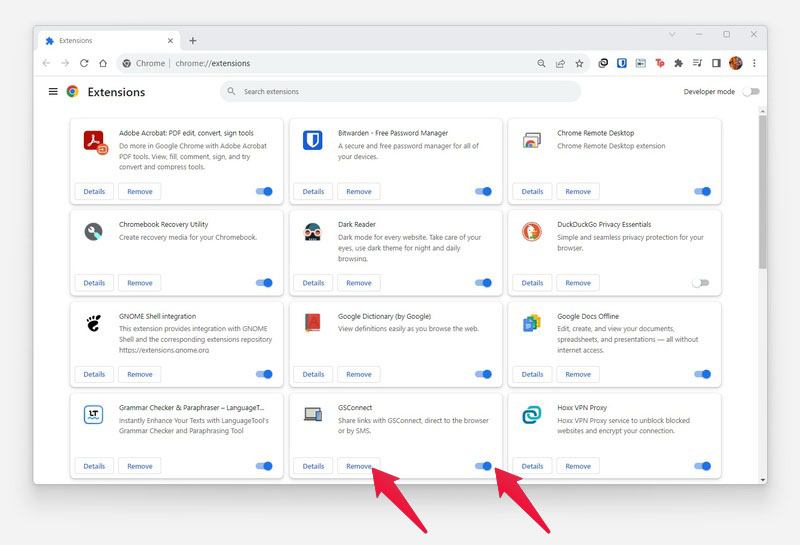
Task: Turn off Google Docs Offline toggle
Action: 703,374
